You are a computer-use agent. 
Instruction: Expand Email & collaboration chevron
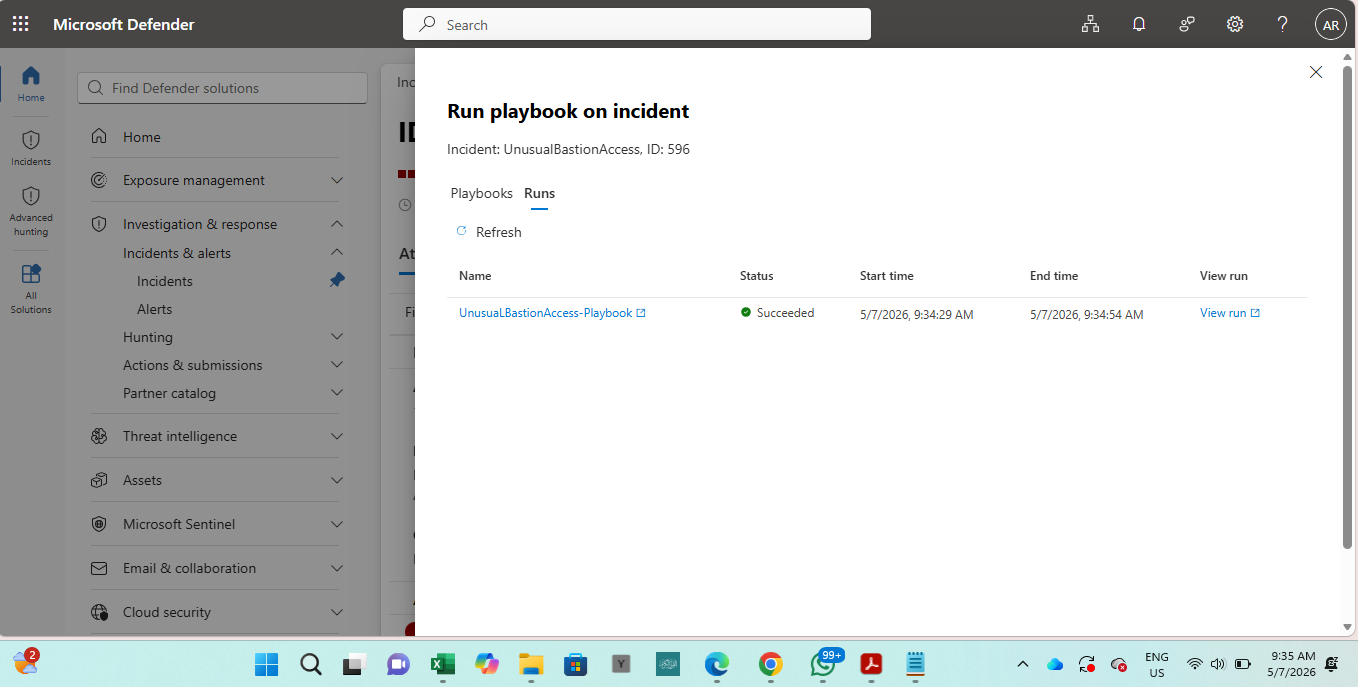pos(337,569)
